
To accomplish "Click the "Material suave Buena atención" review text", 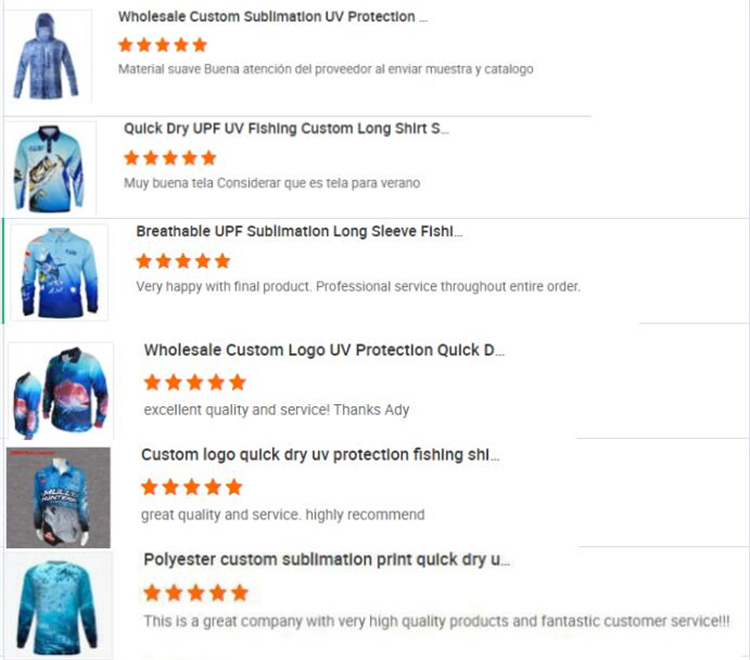I will (x=325, y=70).
